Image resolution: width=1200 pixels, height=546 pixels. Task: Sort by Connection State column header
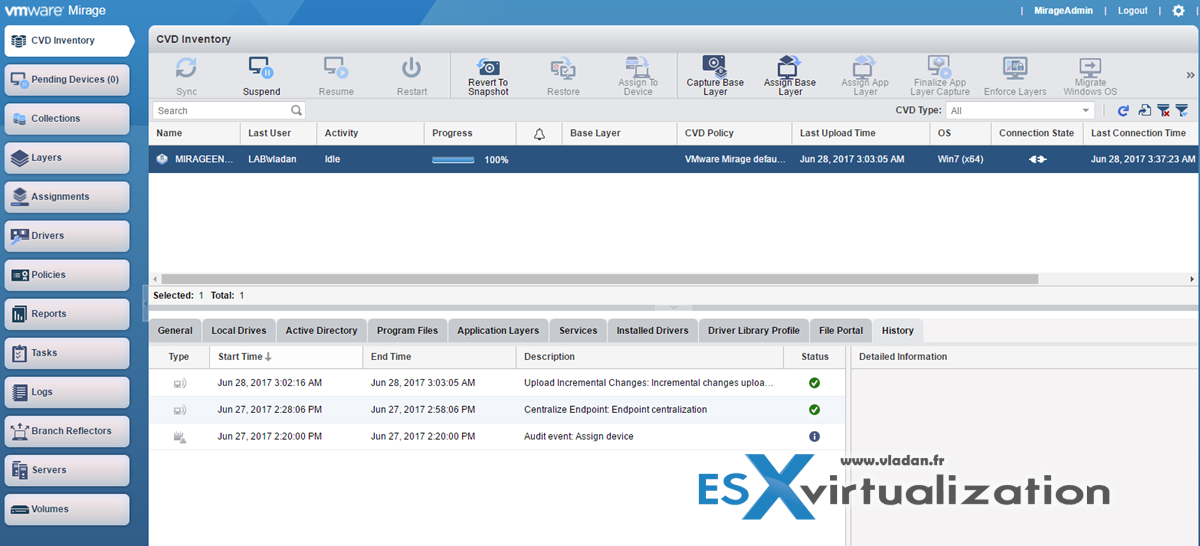1036,133
